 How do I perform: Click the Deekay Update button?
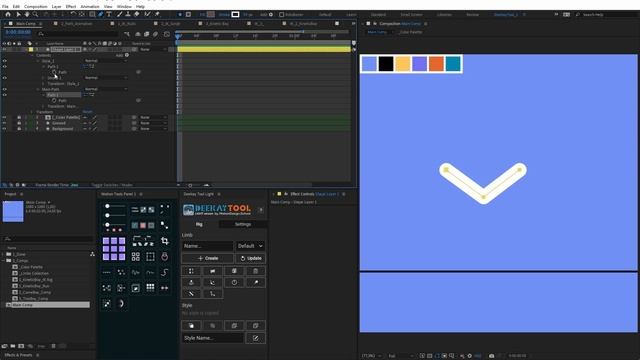pos(251,258)
